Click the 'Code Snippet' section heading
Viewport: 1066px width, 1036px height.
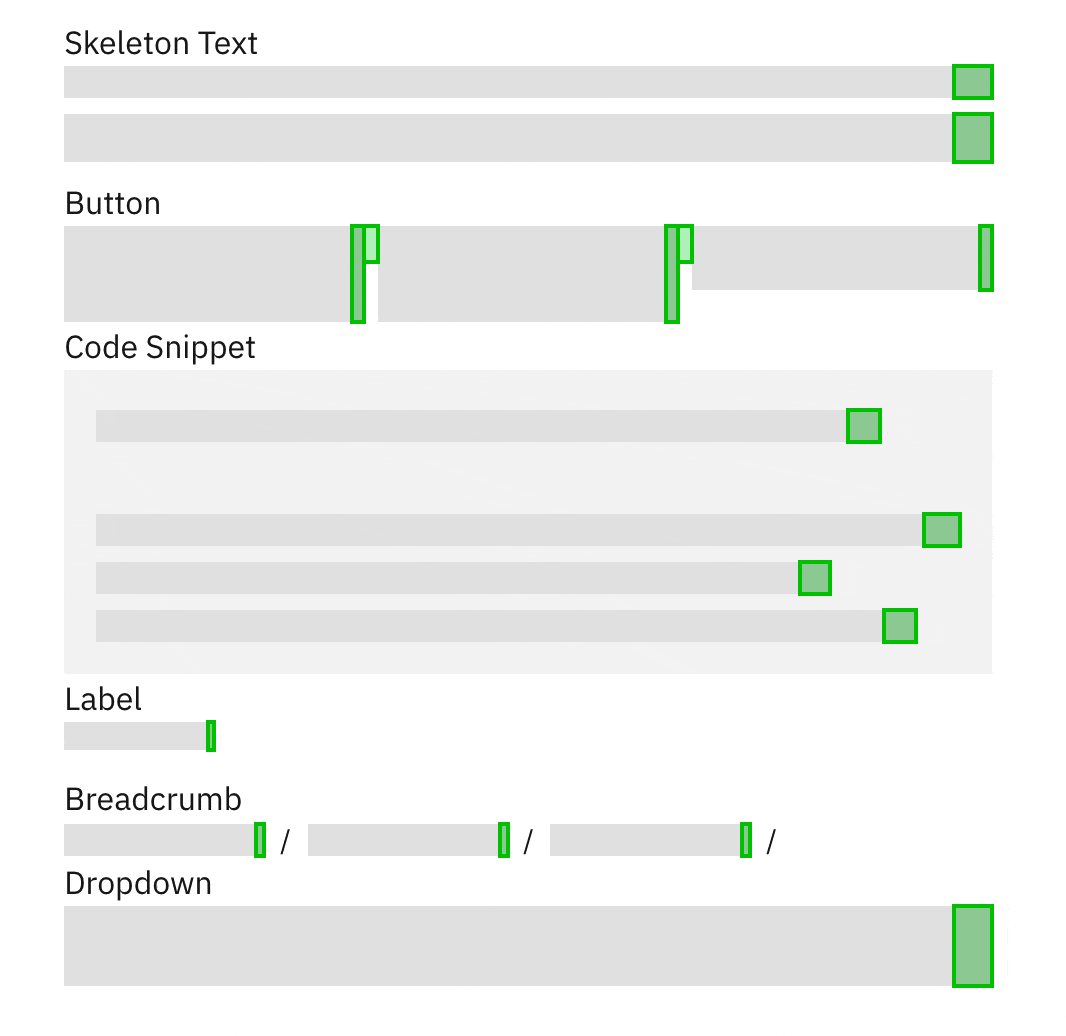[x=159, y=348]
